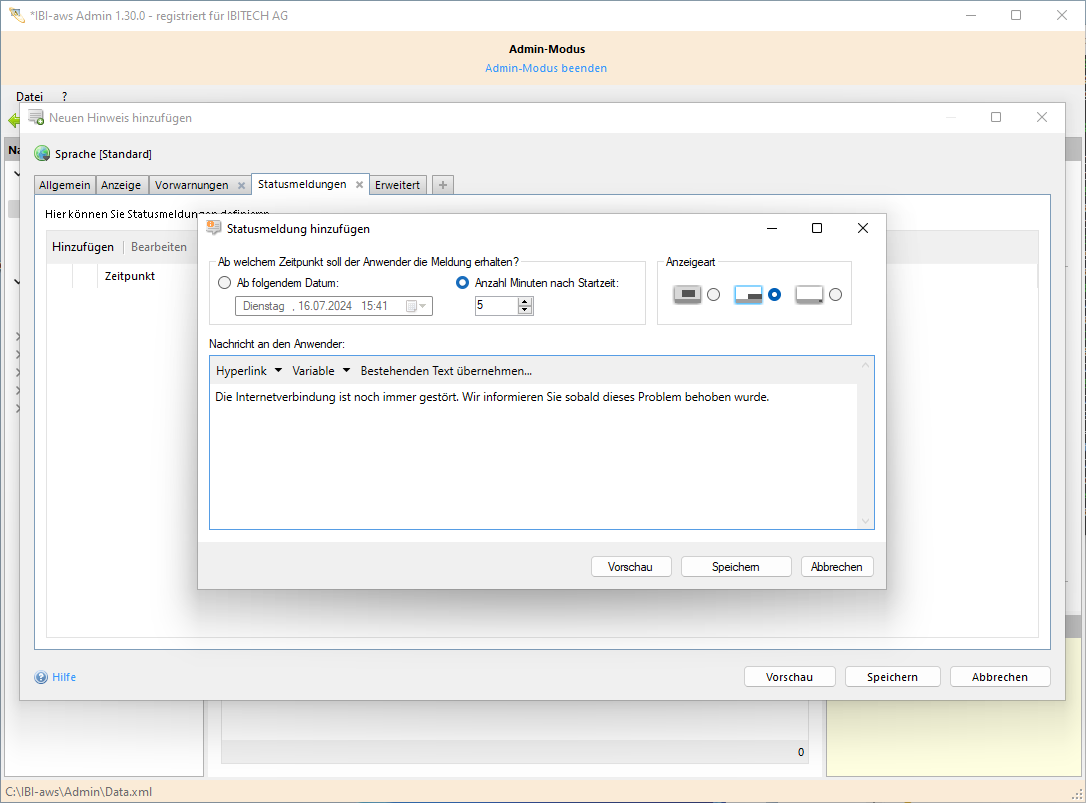Click the Sprache [Standard] globe icon

(41, 153)
